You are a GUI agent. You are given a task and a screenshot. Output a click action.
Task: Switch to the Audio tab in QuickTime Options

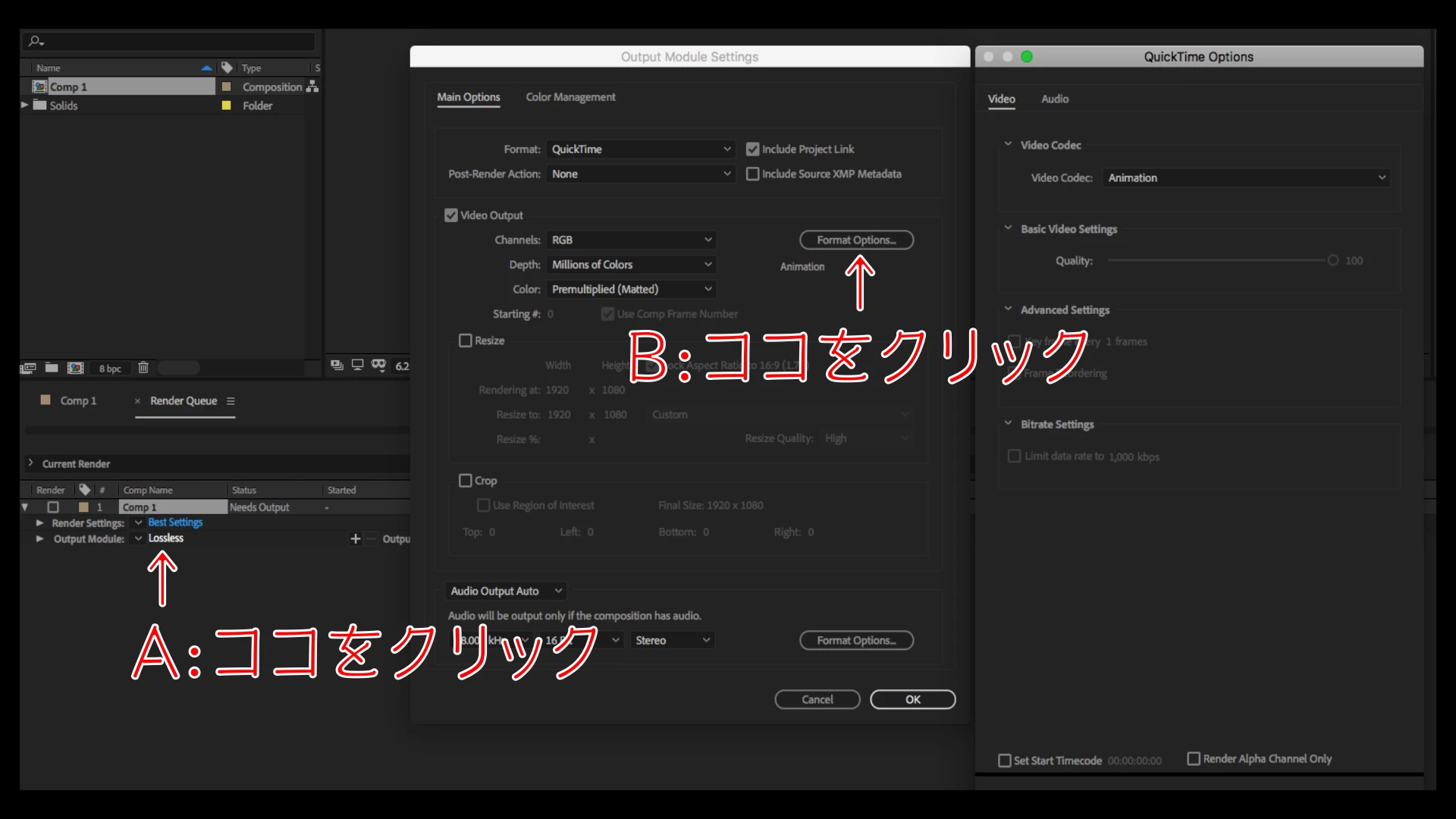coord(1054,99)
